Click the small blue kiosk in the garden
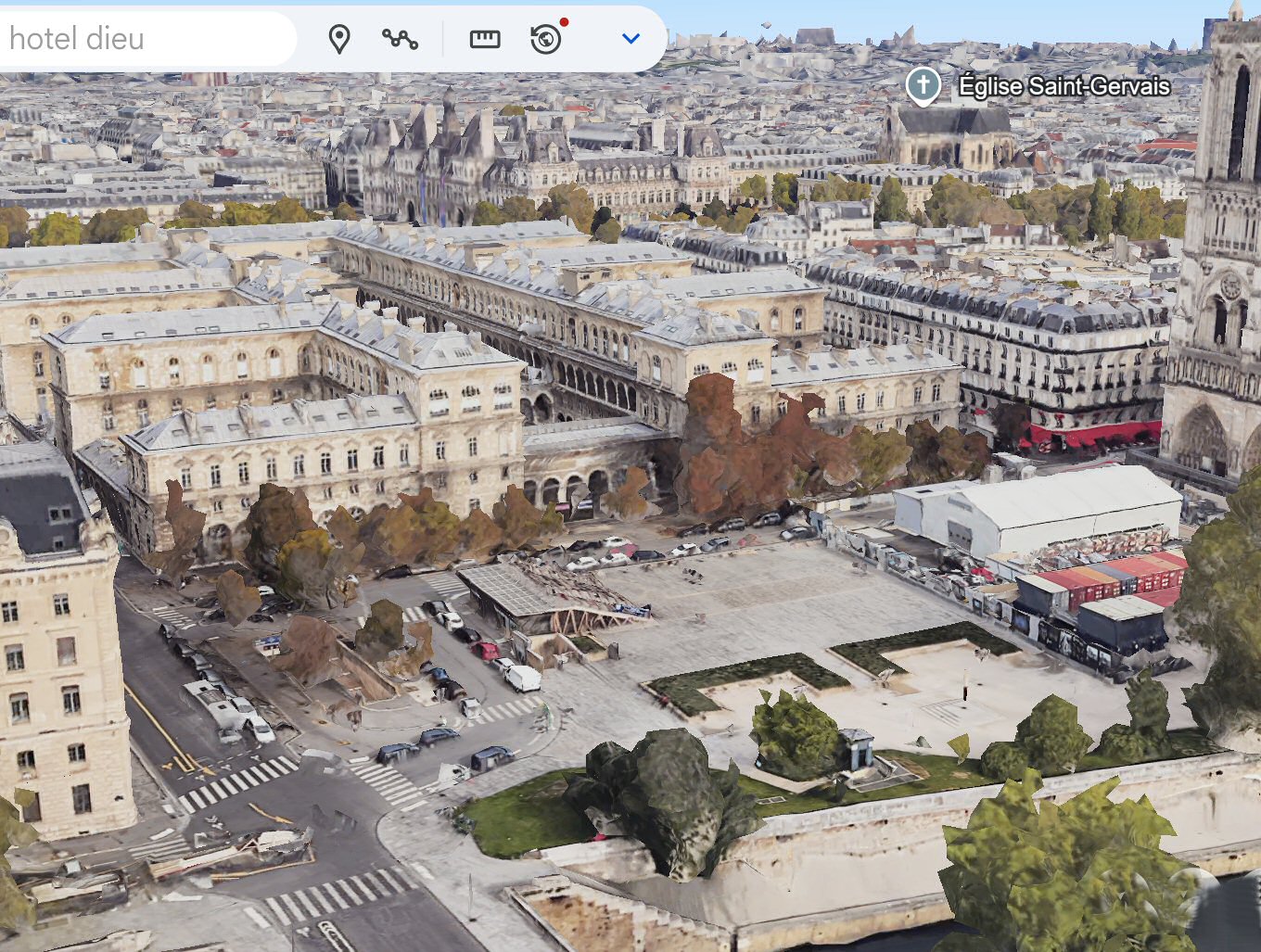Viewport: 1261px width, 952px height. point(856,746)
